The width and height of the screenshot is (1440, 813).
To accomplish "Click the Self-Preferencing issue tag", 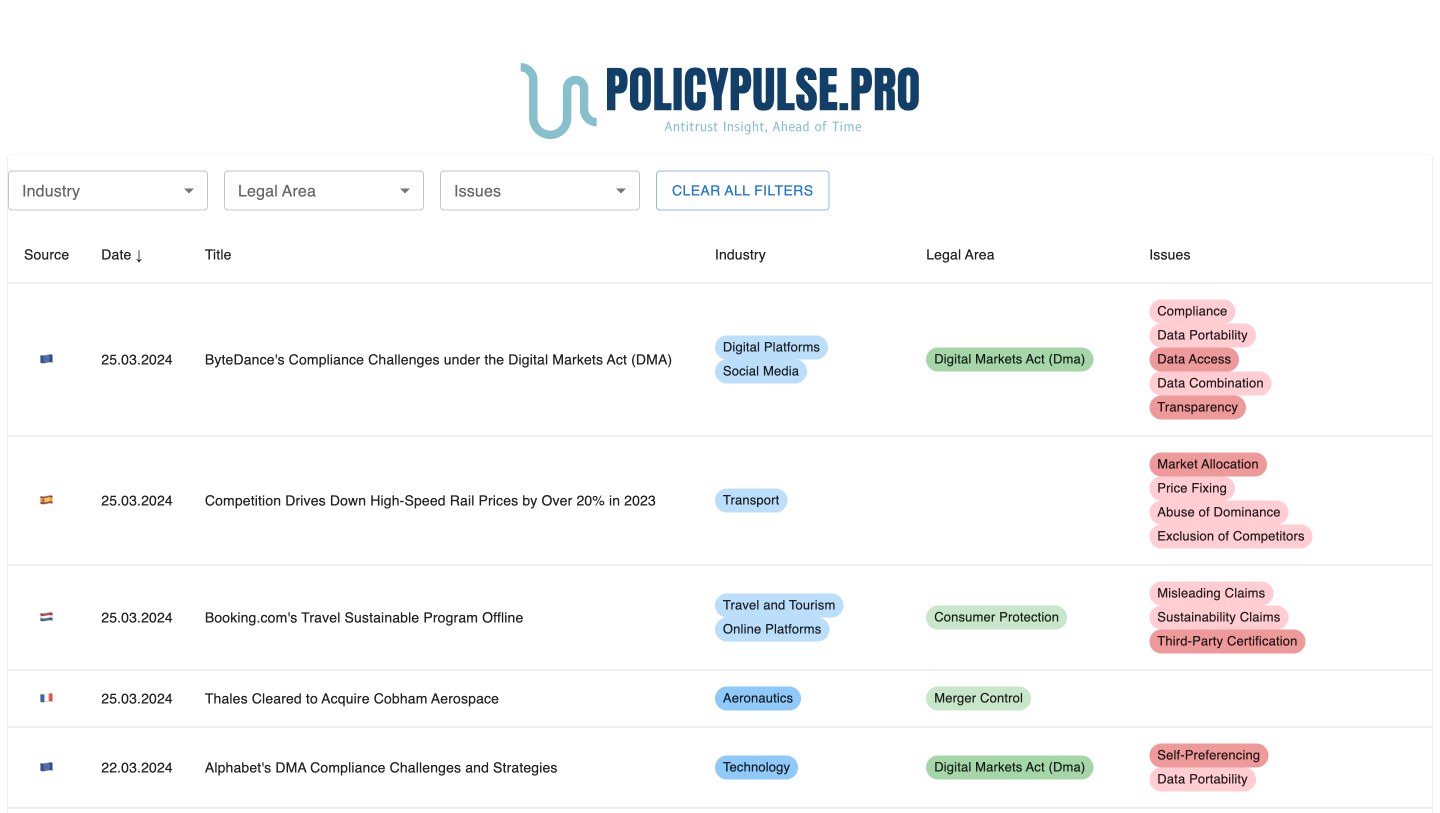I will tap(1208, 755).
